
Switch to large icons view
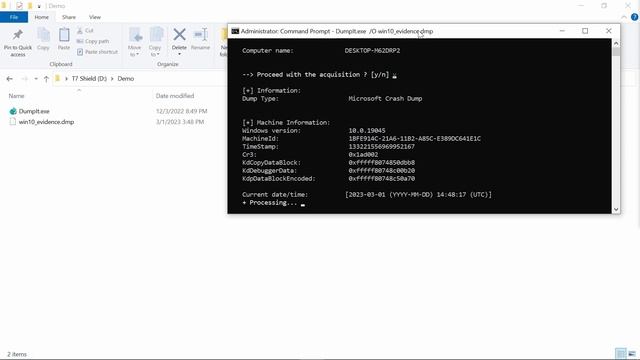(632, 353)
